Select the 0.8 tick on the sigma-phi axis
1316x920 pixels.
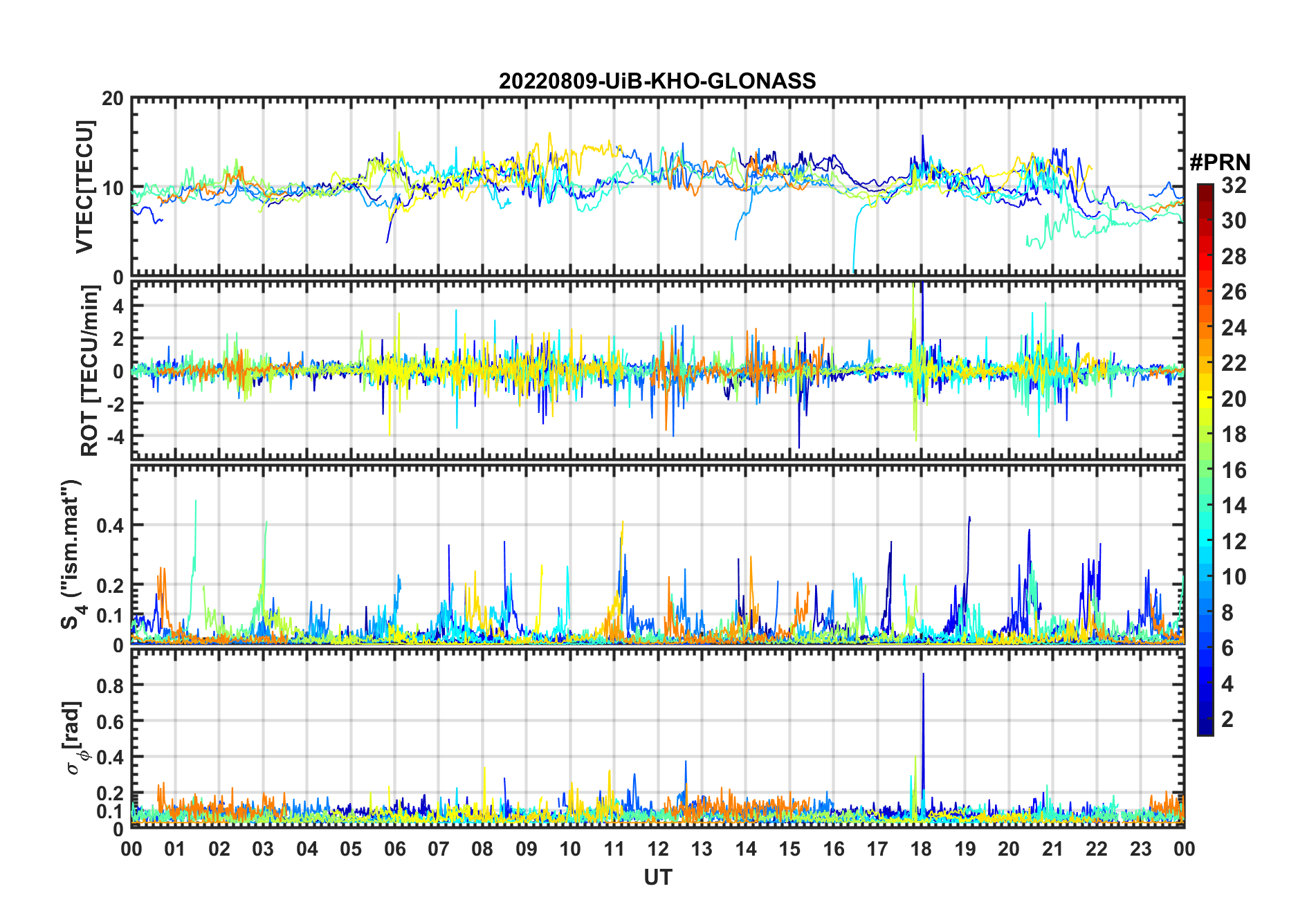(111, 686)
